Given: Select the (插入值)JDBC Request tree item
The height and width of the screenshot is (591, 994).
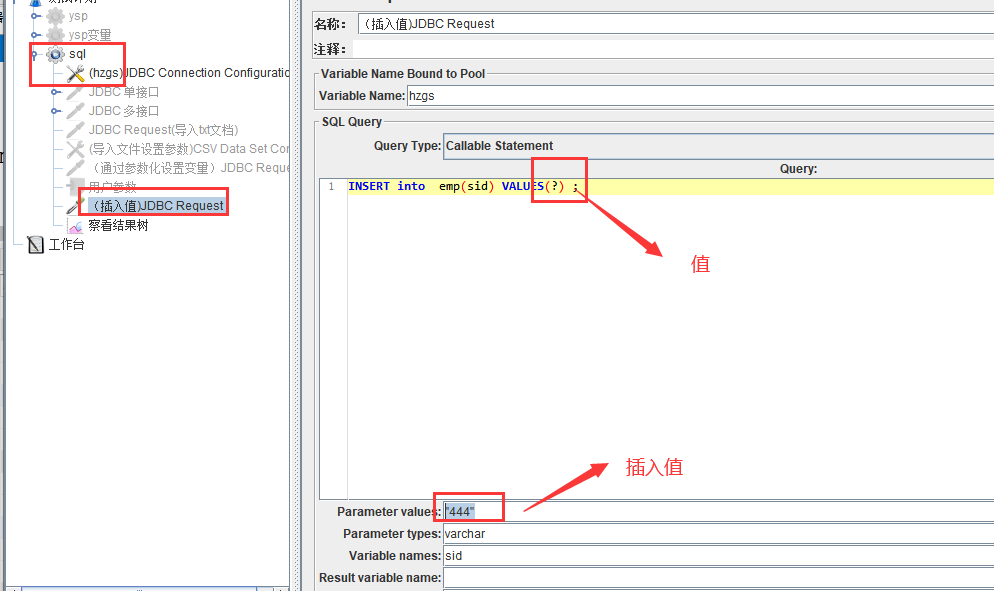Looking at the screenshot, I should coord(157,206).
